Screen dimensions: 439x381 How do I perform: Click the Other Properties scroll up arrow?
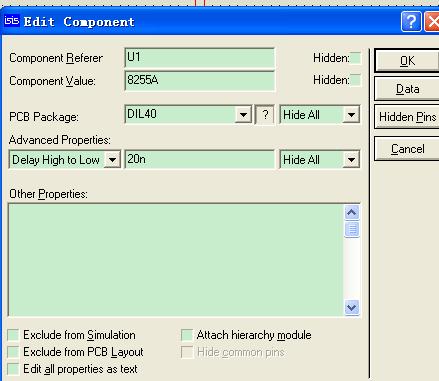pos(352,213)
